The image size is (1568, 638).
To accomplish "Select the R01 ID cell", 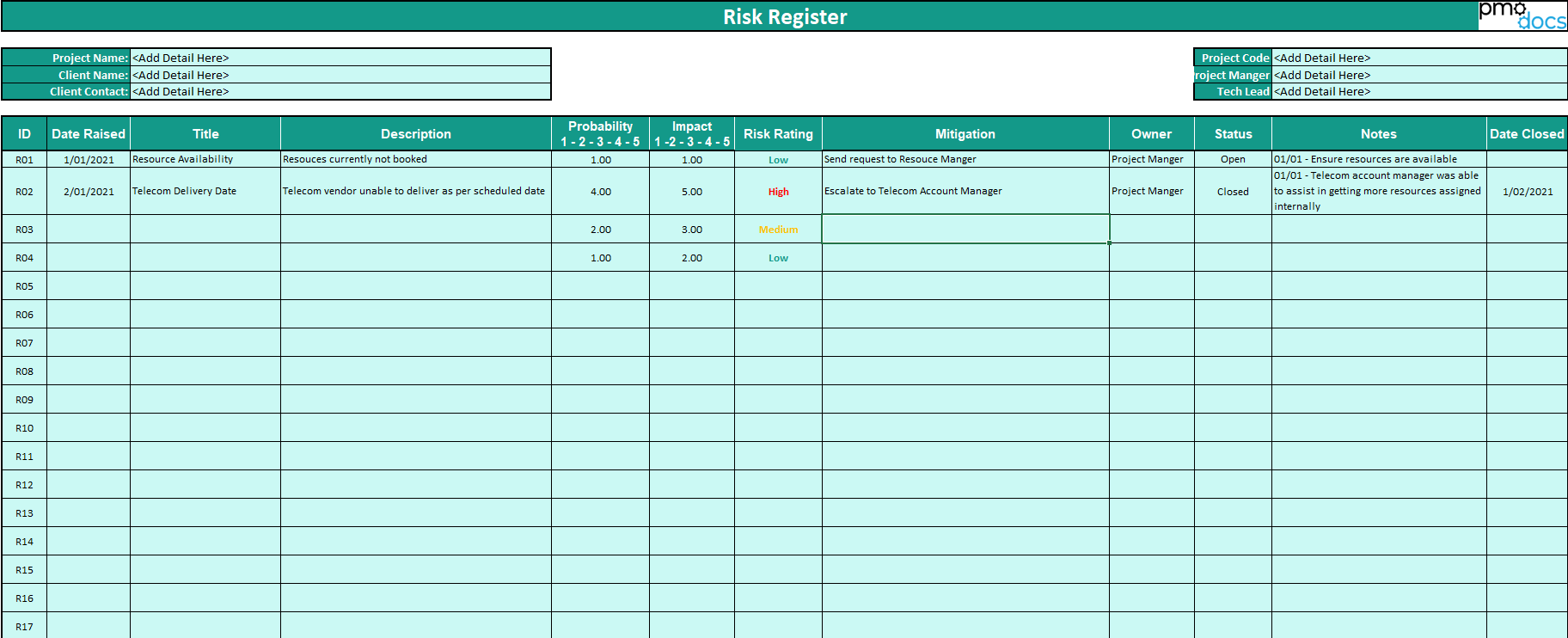I will (24, 159).
